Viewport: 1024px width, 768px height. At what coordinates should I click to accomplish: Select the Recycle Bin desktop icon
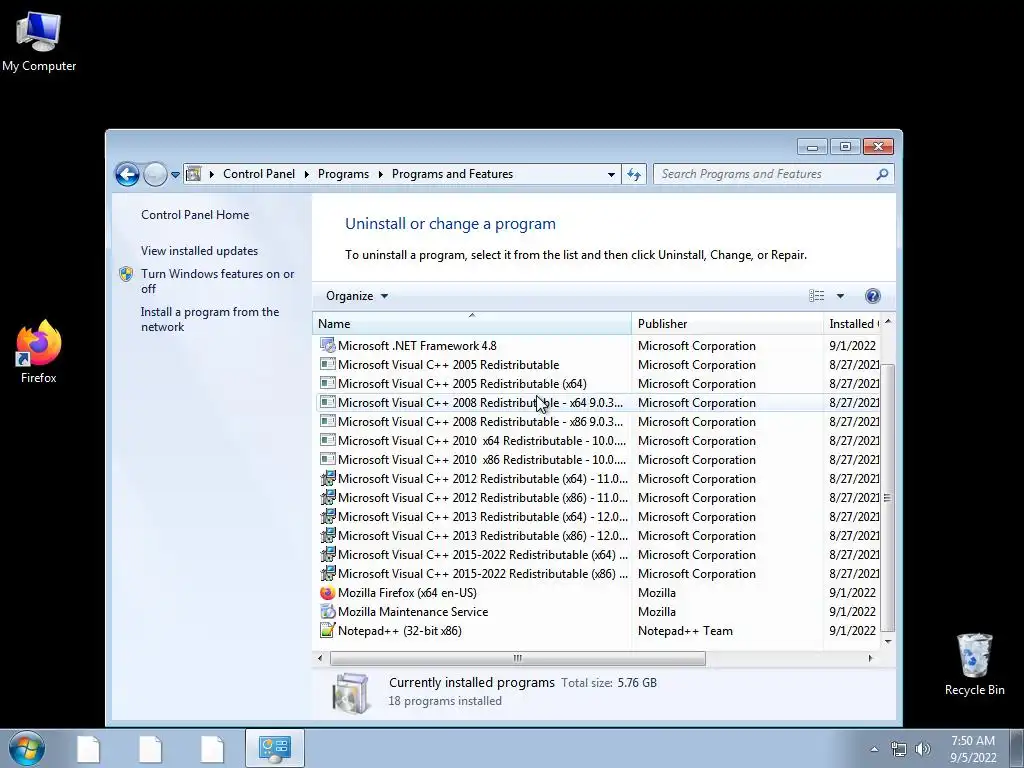pos(974,664)
